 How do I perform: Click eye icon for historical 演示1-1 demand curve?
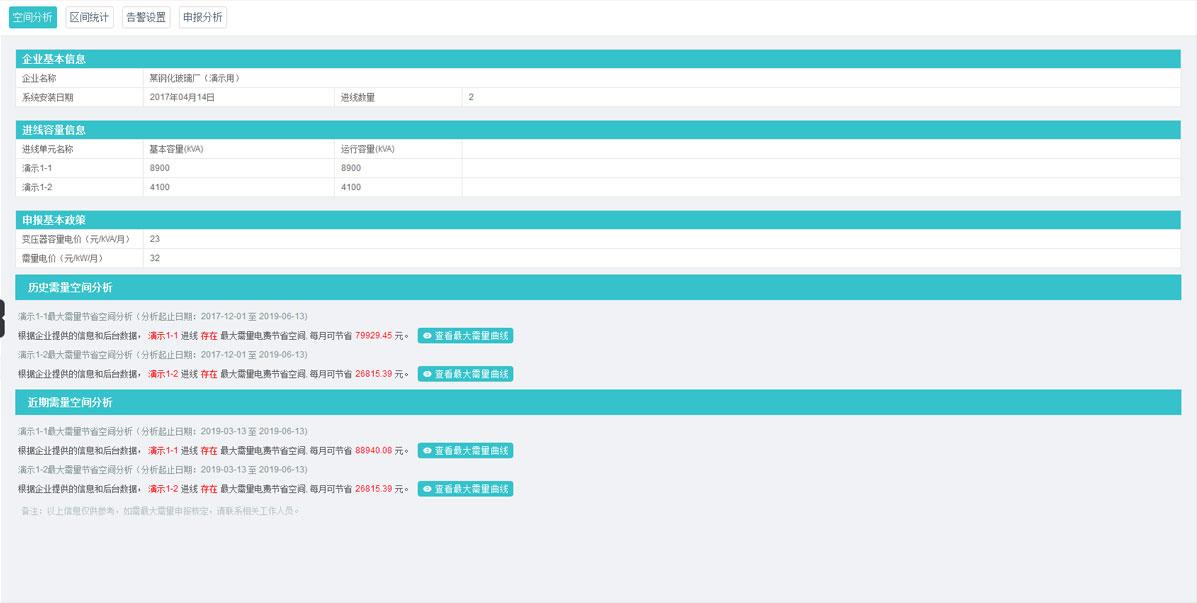[428, 336]
